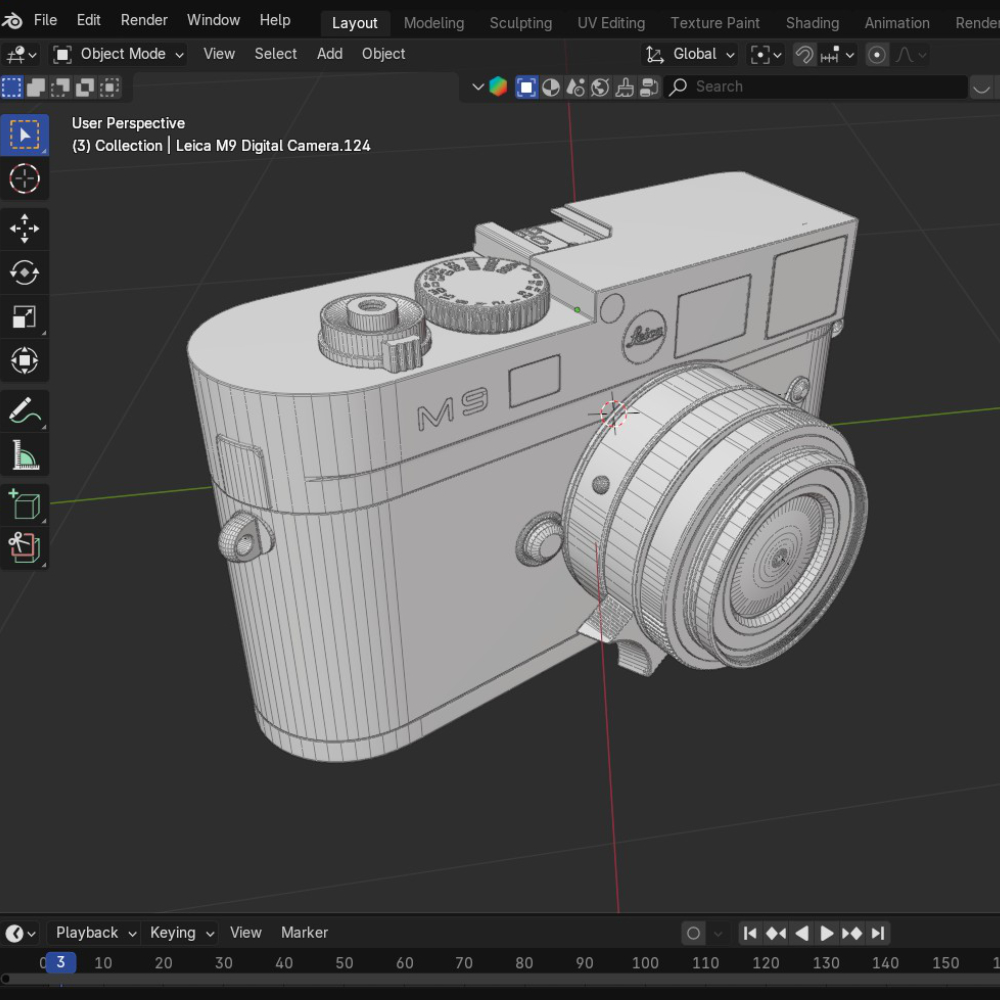Activate the Rotate tool
The image size is (1000, 1000).
point(24,272)
